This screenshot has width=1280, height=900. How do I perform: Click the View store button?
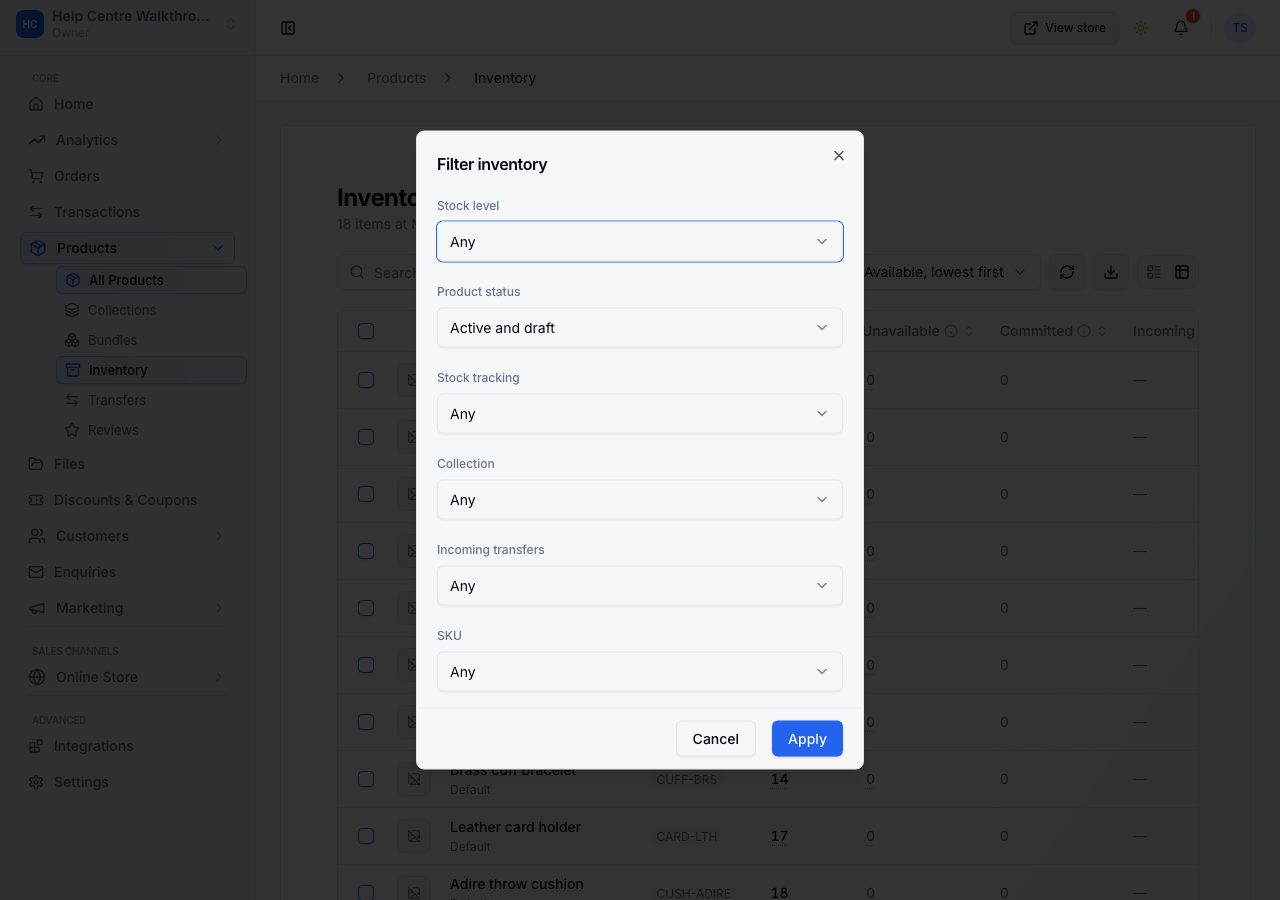1065,28
